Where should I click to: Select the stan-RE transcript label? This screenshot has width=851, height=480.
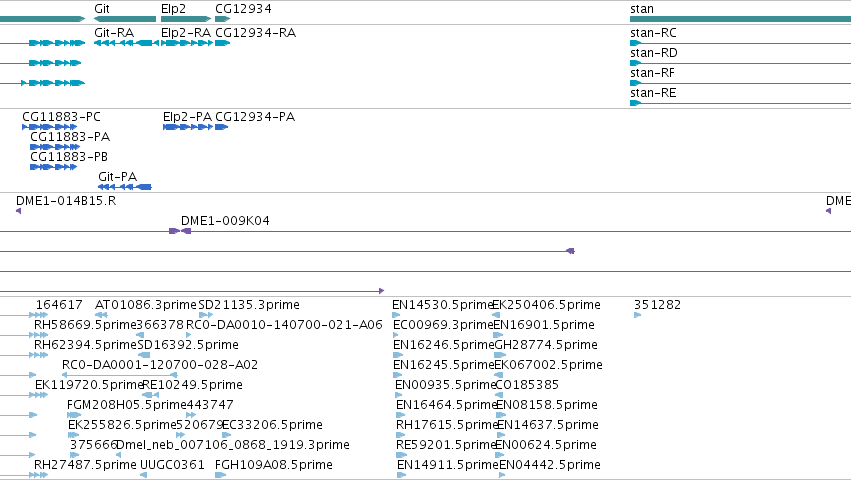tap(653, 93)
